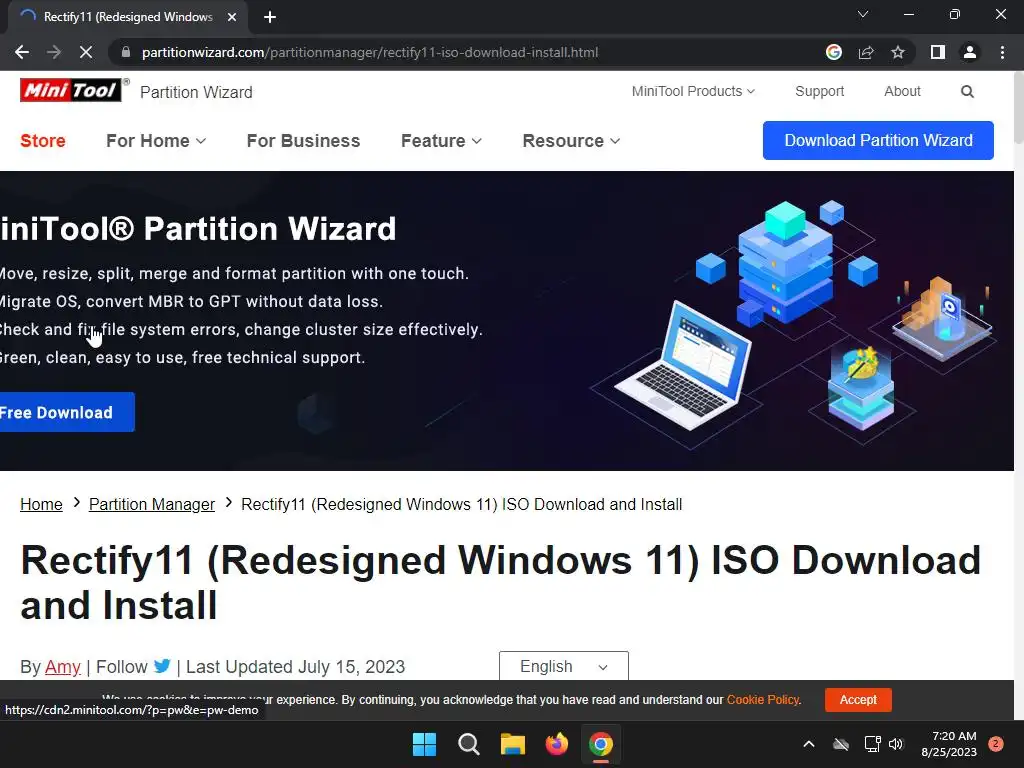Click the Chrome taskbar icon
The image size is (1024, 768).
click(601, 744)
